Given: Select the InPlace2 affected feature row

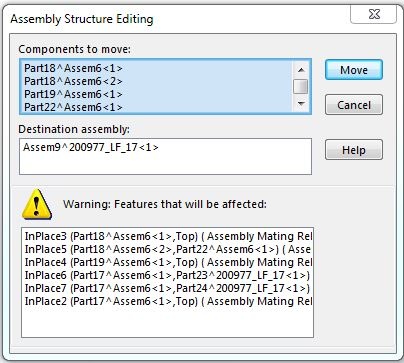Looking at the screenshot, I should tap(167, 301).
